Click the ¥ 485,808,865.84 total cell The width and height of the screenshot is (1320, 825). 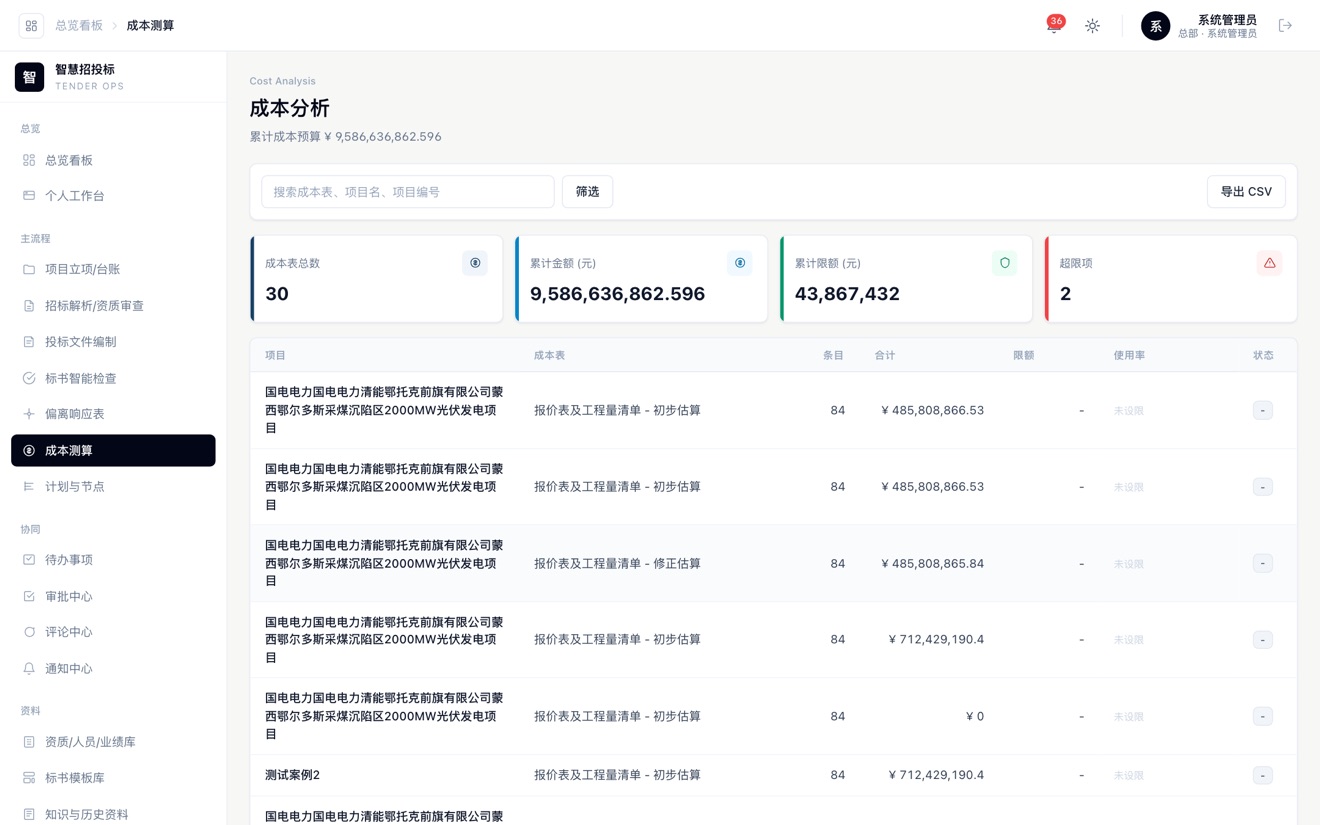(x=932, y=563)
